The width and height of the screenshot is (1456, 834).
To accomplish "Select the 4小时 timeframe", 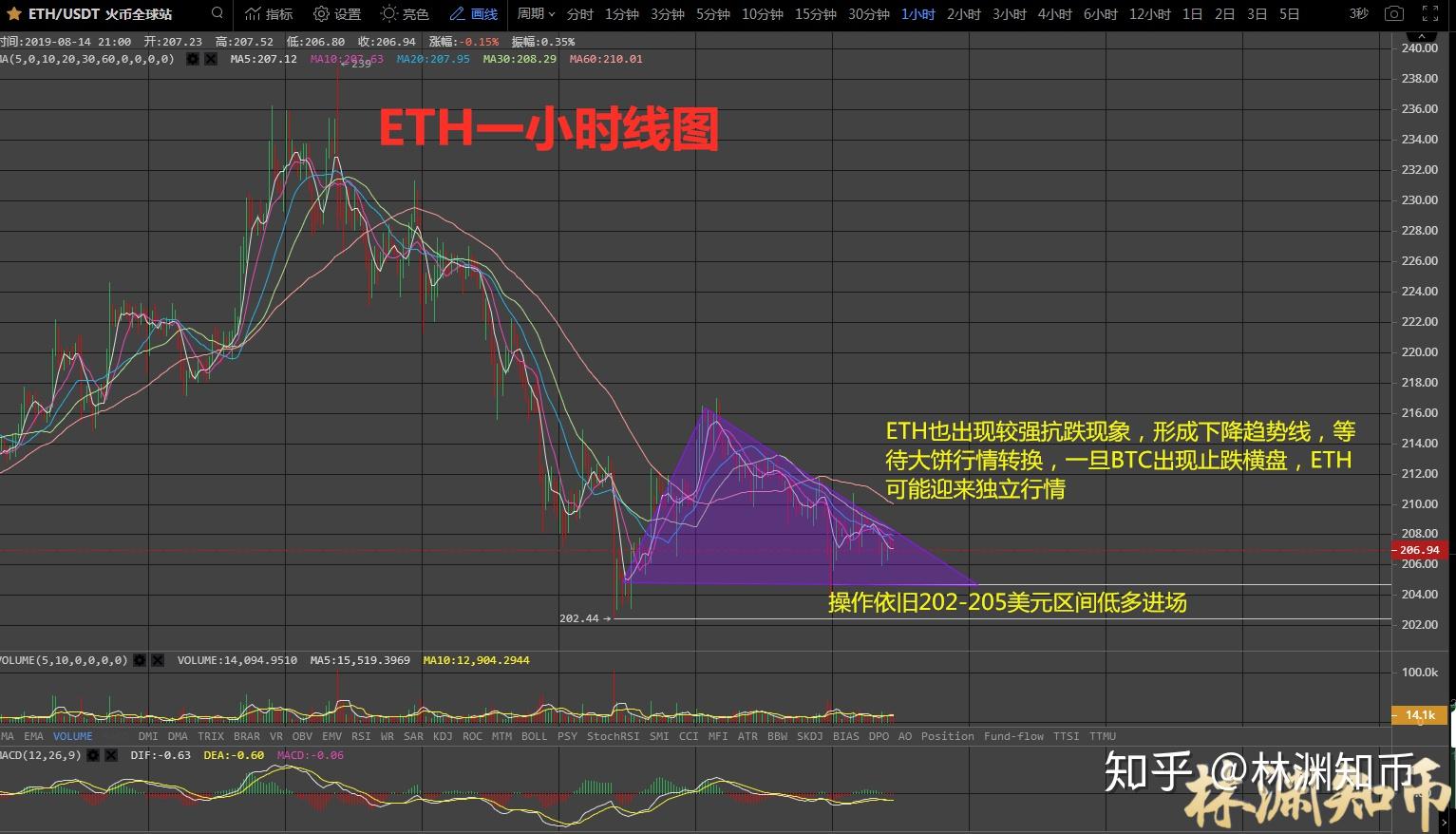I will pyautogui.click(x=1055, y=14).
